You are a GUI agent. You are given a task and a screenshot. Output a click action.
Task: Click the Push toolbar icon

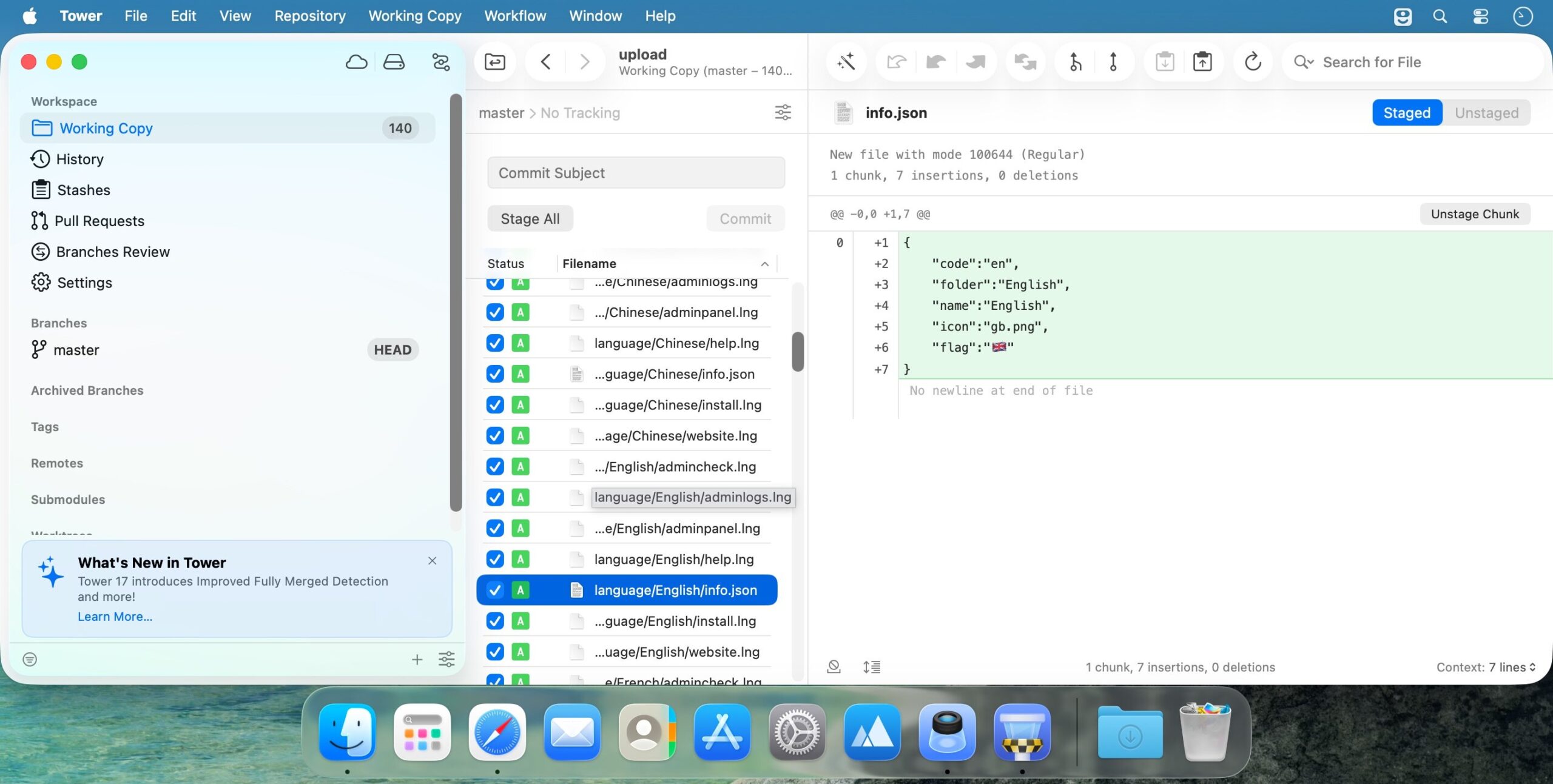(975, 62)
